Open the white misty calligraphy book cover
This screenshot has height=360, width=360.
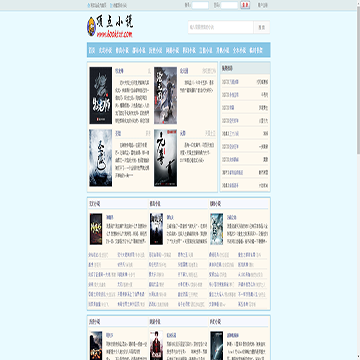coord(101,158)
